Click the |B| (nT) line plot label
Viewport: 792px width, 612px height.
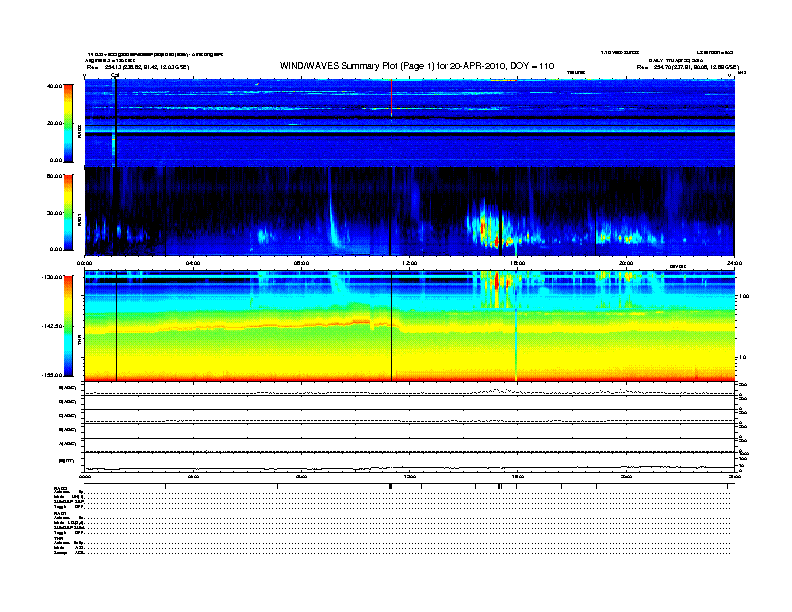point(67,461)
